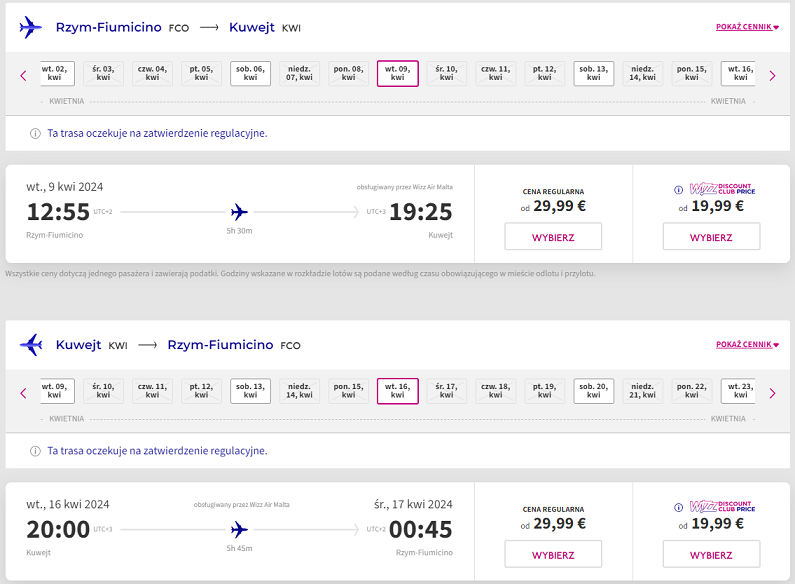Select outbound date niedz. 07, kwi
This screenshot has width=795, height=584.
pyautogui.click(x=300, y=74)
